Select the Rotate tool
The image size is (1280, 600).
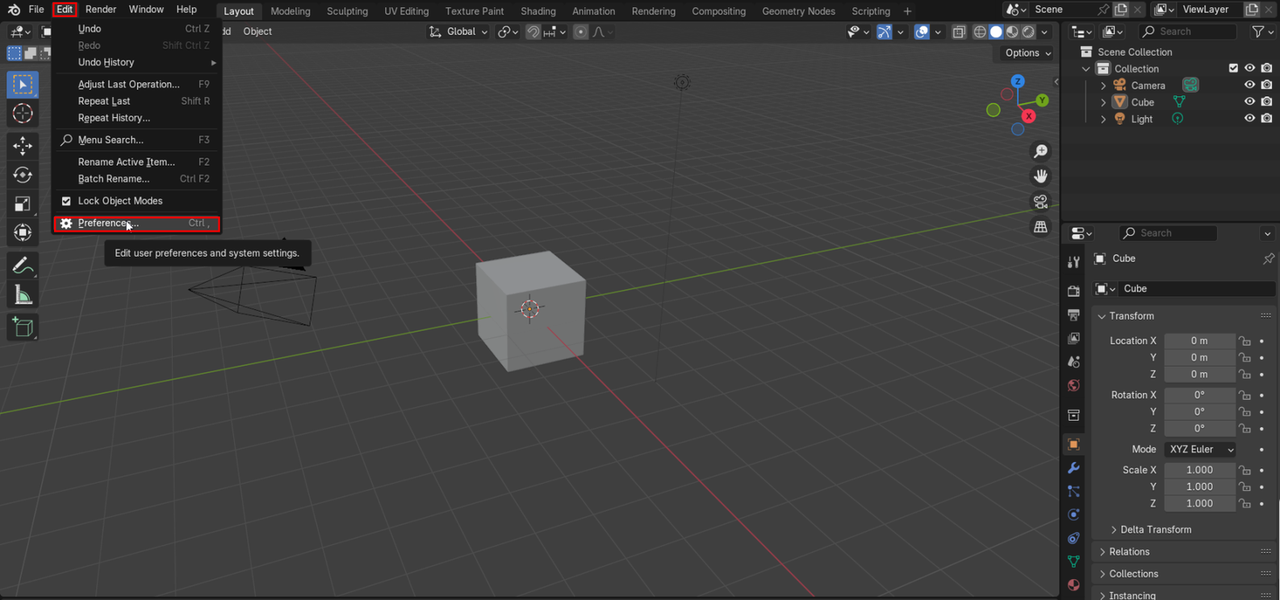click(22, 175)
